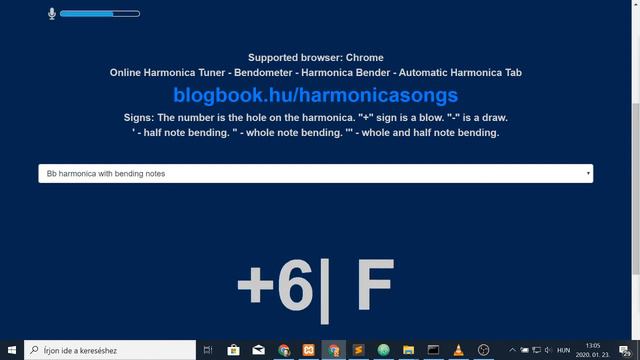Click the volume speaker tray icon
This screenshot has height=360, width=640.
coord(549,350)
